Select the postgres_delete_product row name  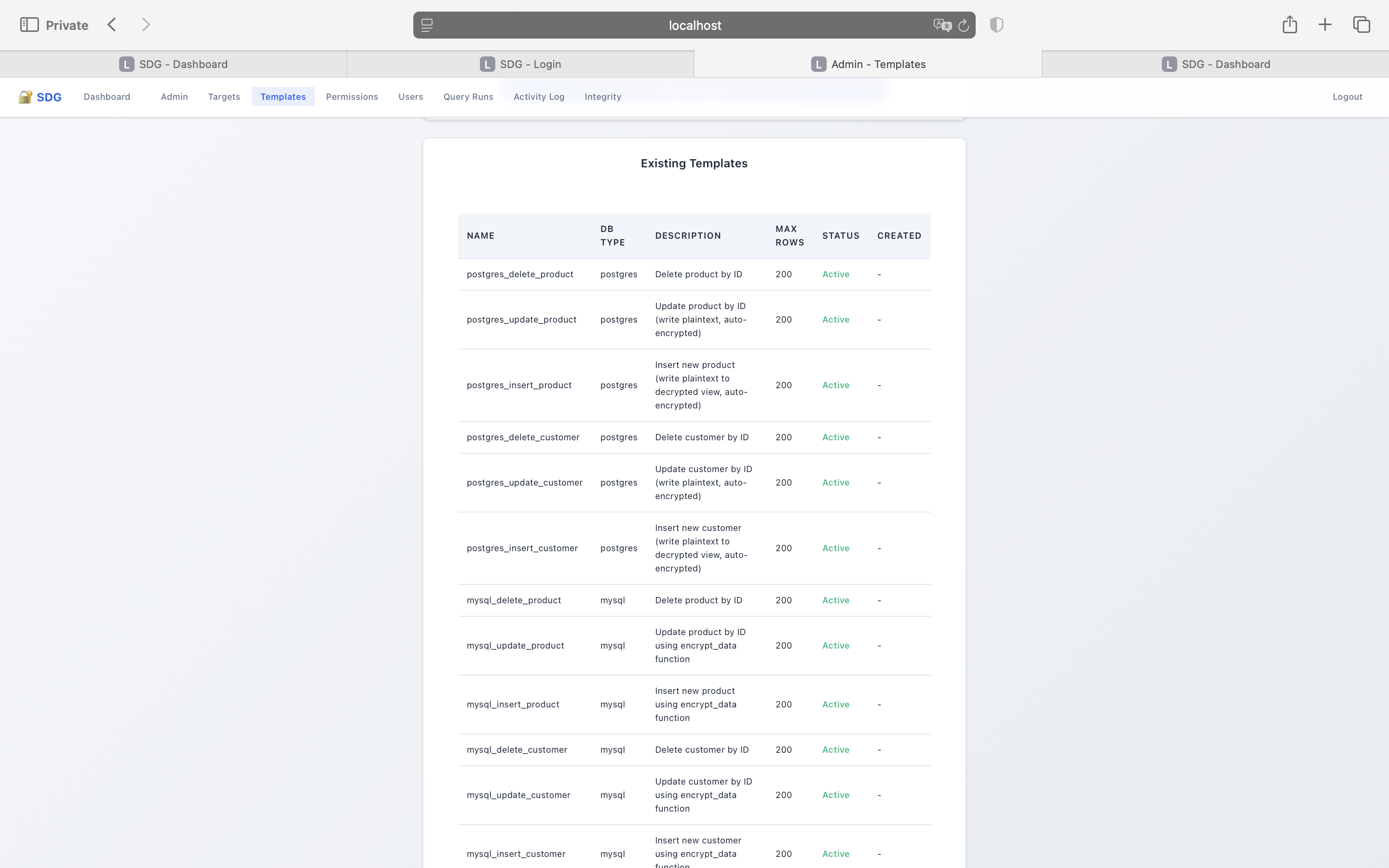(x=519, y=274)
